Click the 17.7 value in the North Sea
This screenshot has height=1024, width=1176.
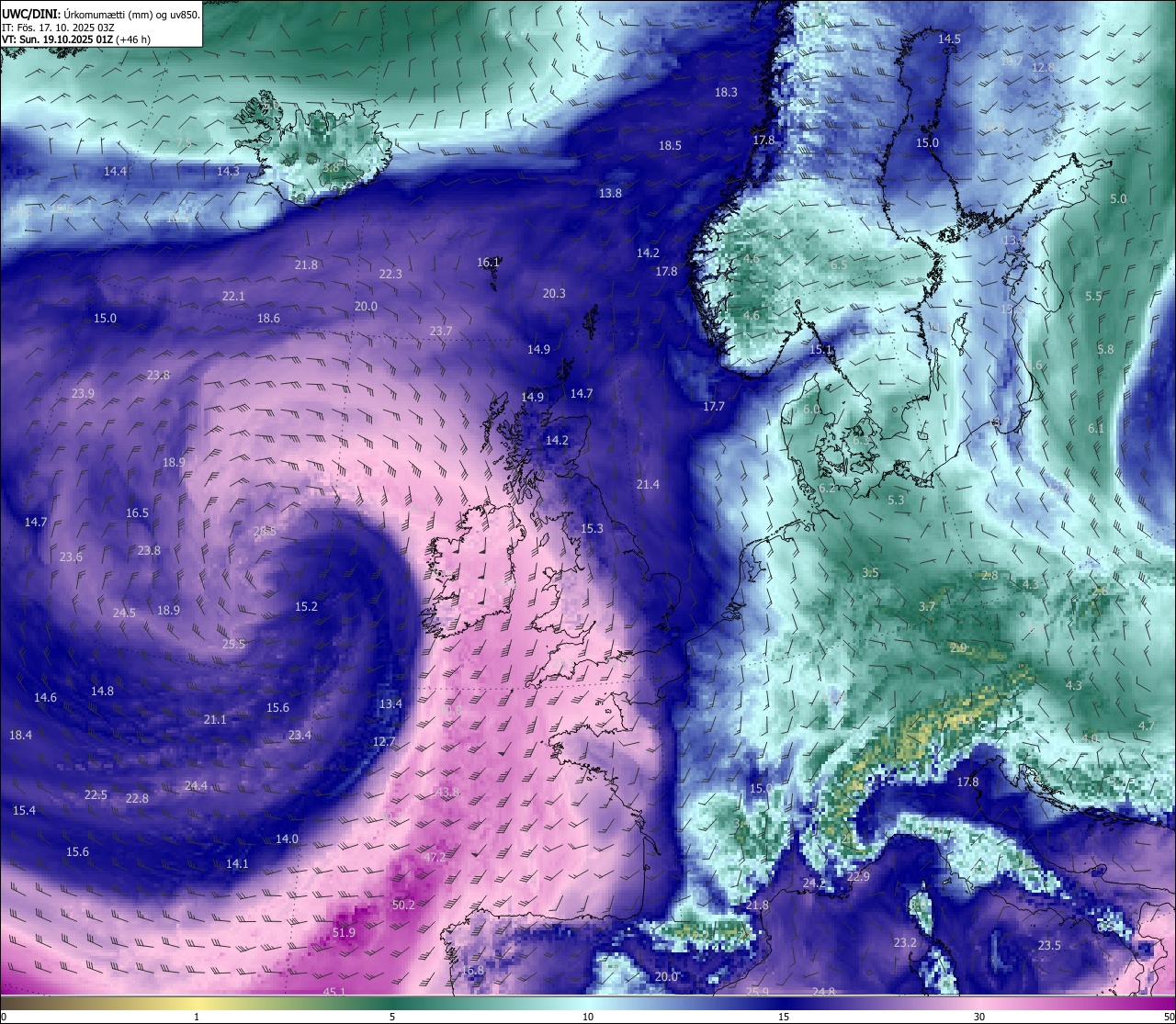click(x=714, y=406)
